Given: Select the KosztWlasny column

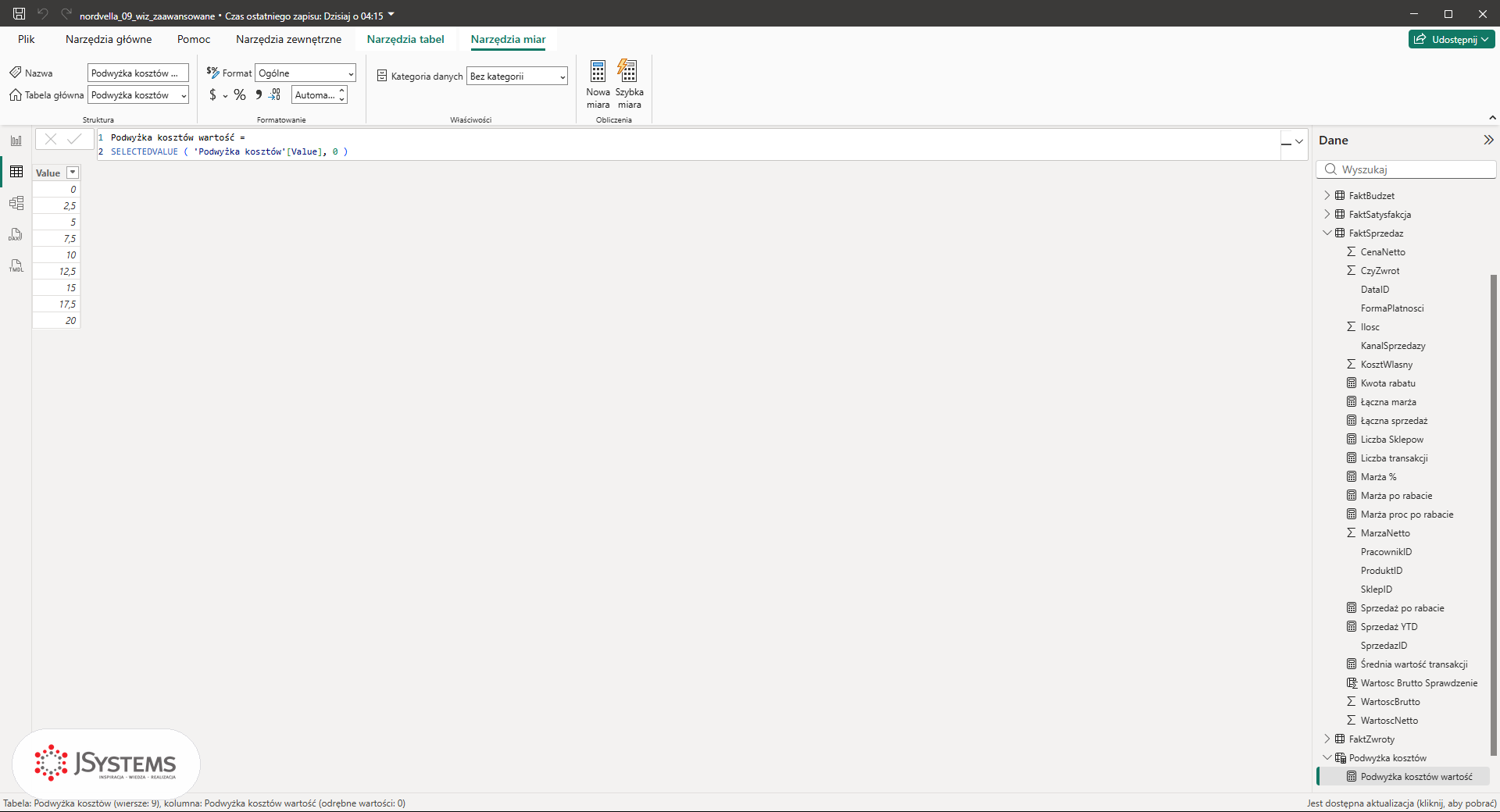Looking at the screenshot, I should pyautogui.click(x=1386, y=365).
